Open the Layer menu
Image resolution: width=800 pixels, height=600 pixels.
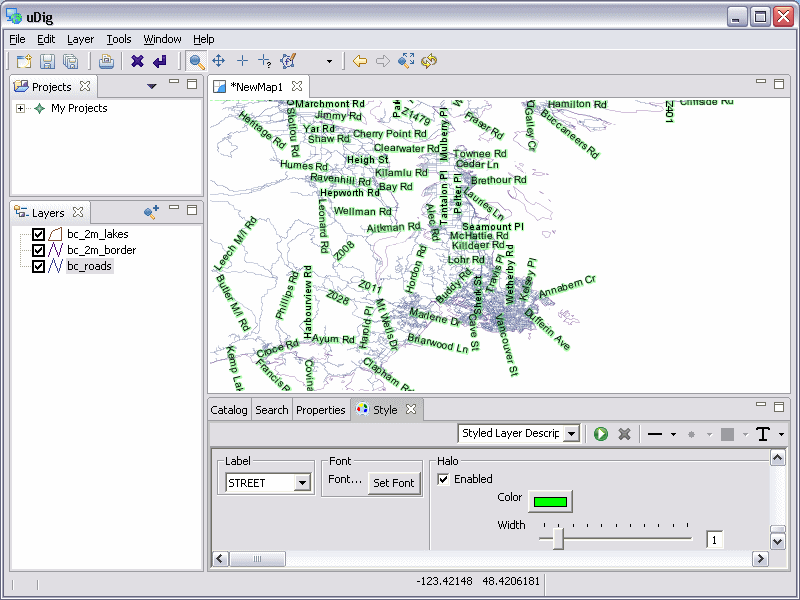80,39
